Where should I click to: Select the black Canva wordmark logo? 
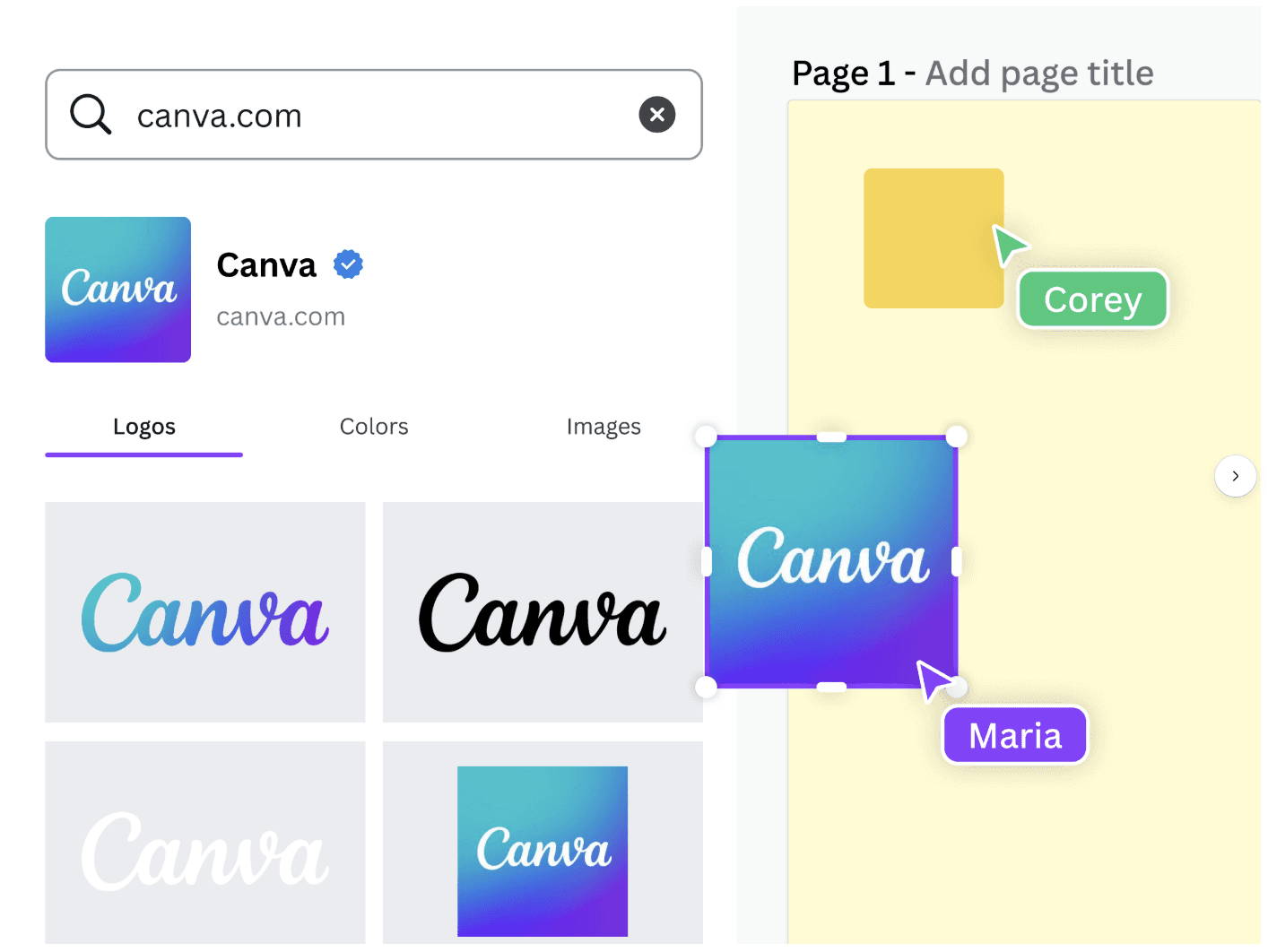coord(543,612)
